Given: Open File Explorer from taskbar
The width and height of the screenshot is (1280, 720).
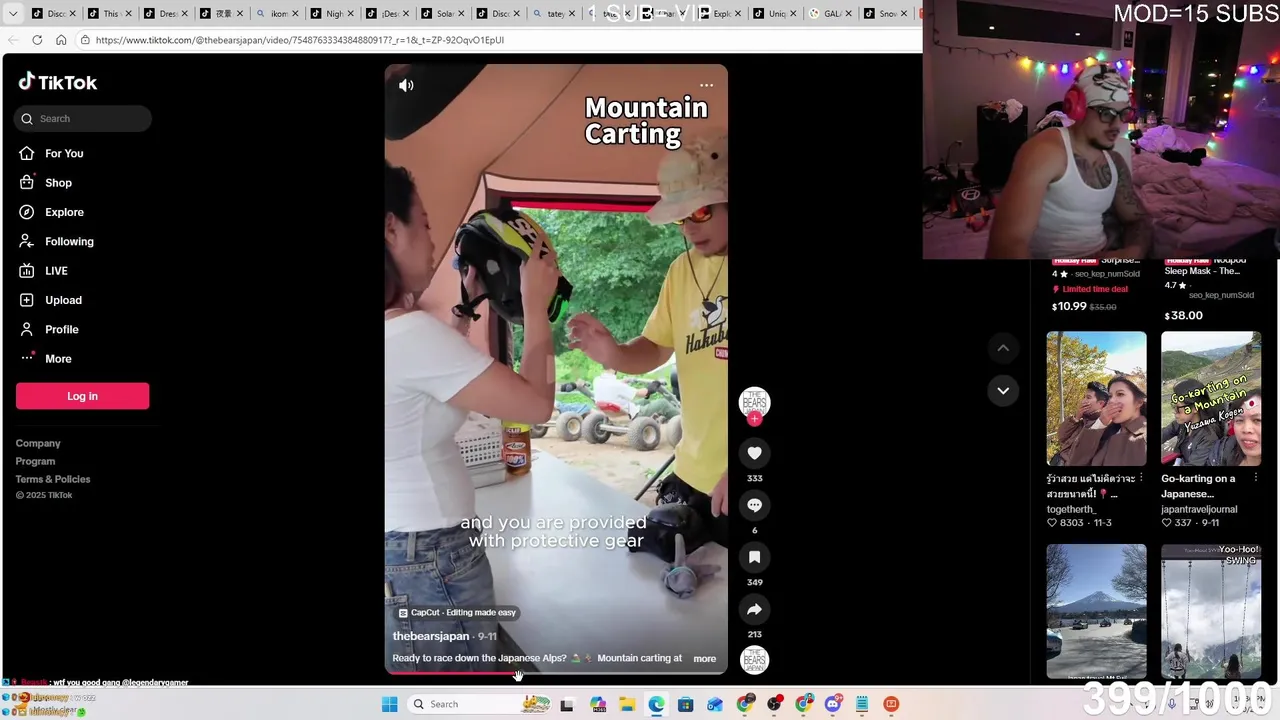Looking at the screenshot, I should pos(627,704).
